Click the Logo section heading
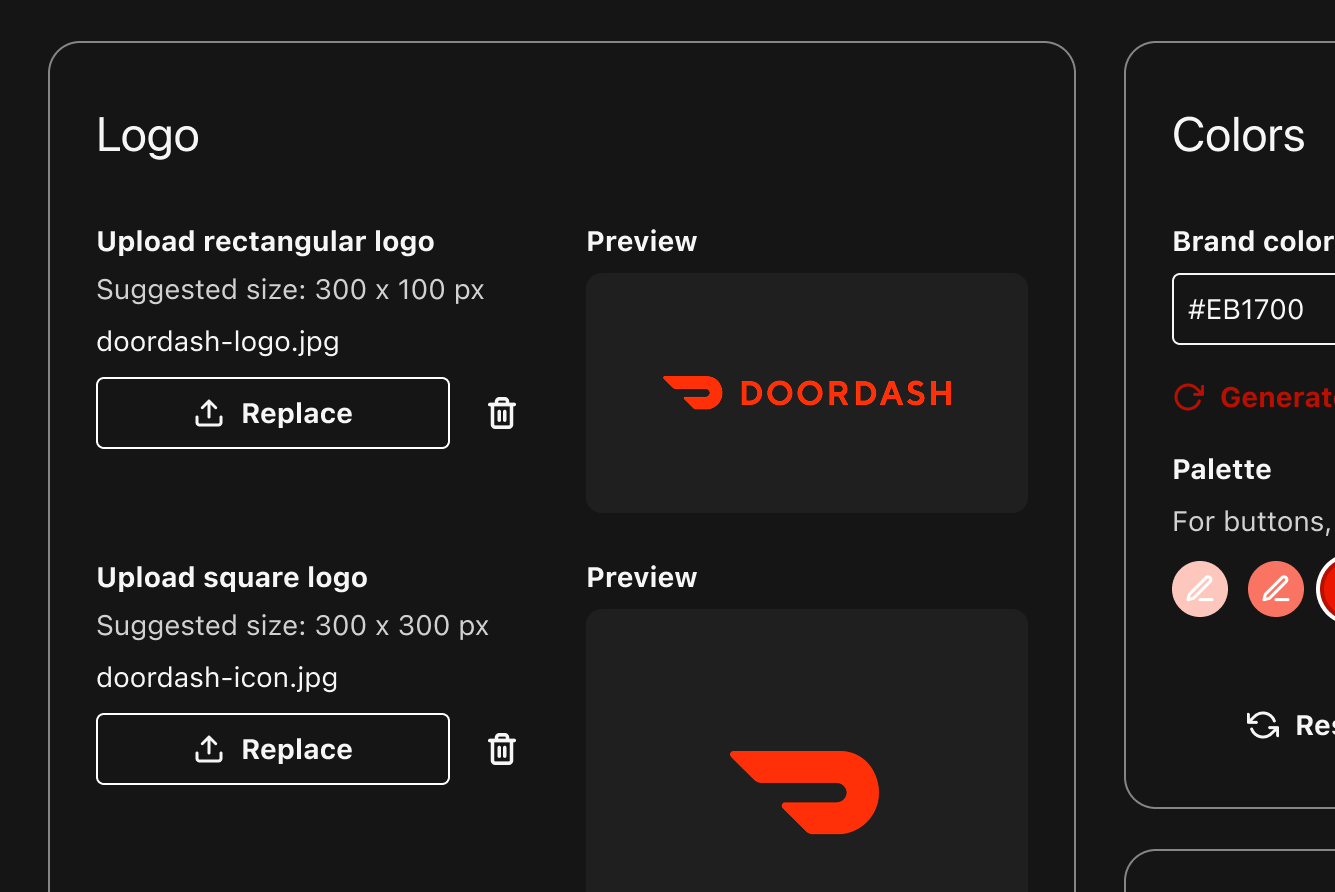 pyautogui.click(x=148, y=135)
